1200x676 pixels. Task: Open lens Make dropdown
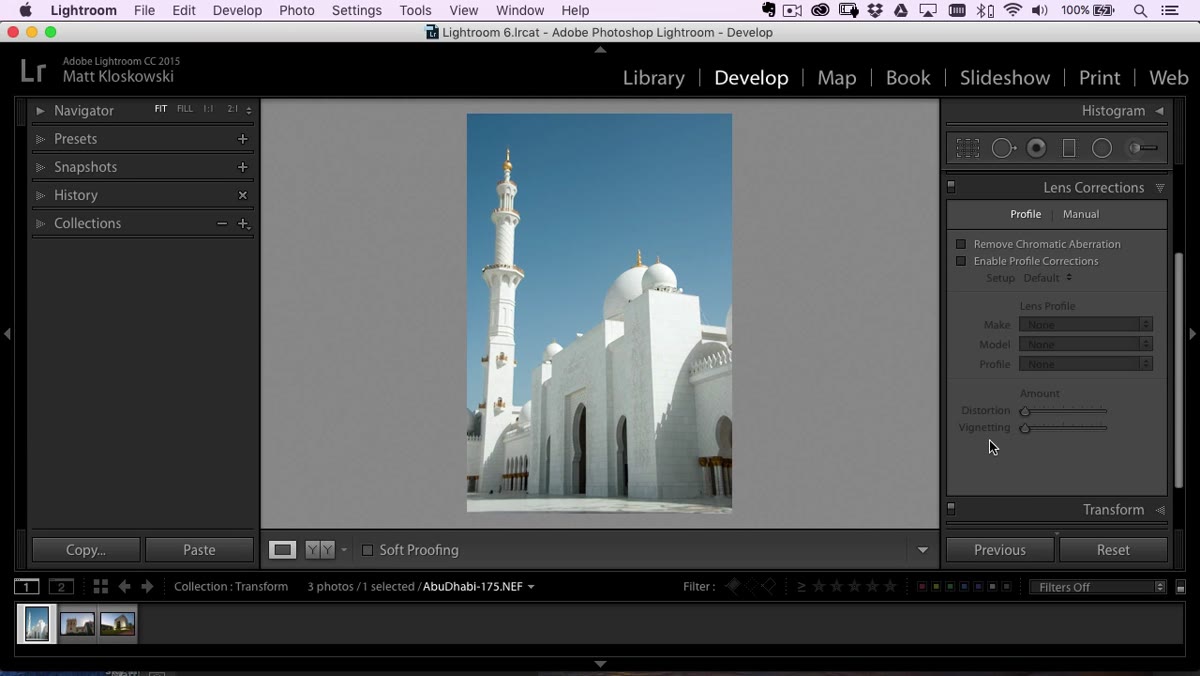point(1086,324)
